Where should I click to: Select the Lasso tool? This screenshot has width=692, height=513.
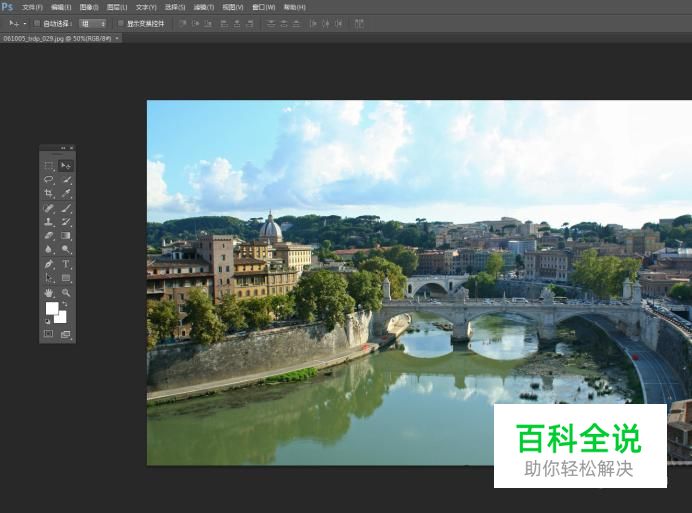49,180
